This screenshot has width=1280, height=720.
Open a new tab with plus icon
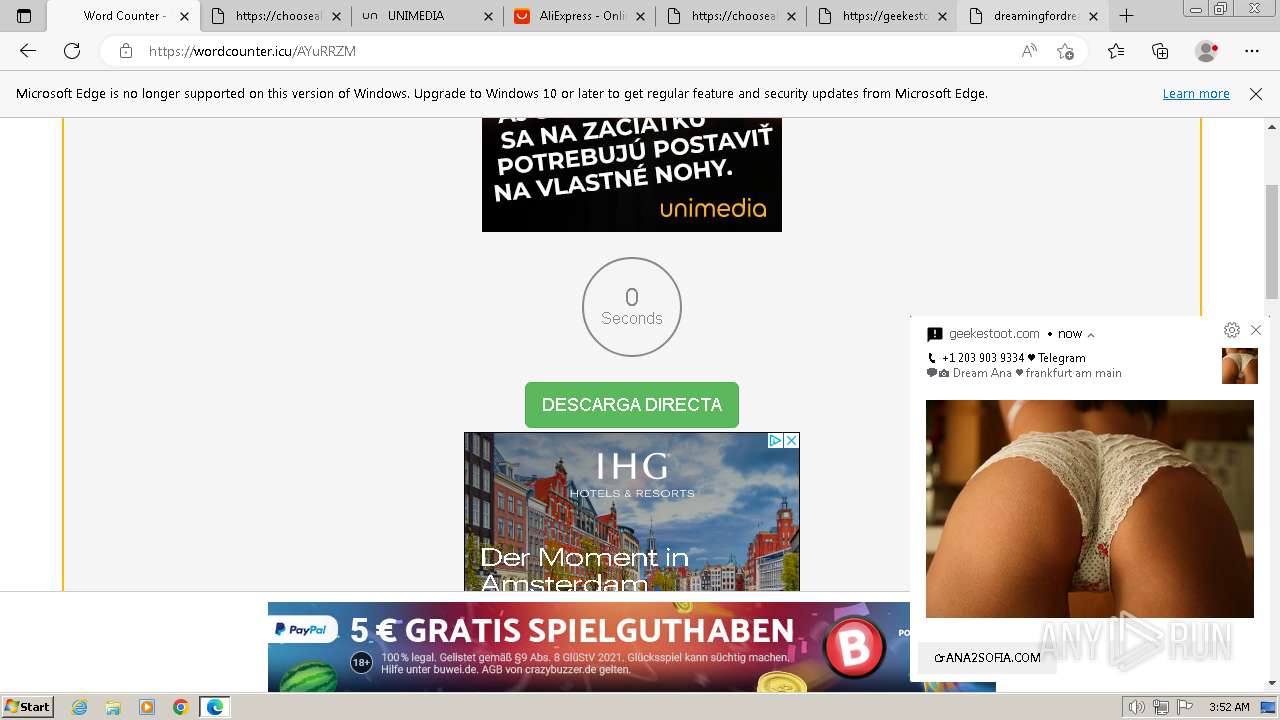[x=1127, y=16]
